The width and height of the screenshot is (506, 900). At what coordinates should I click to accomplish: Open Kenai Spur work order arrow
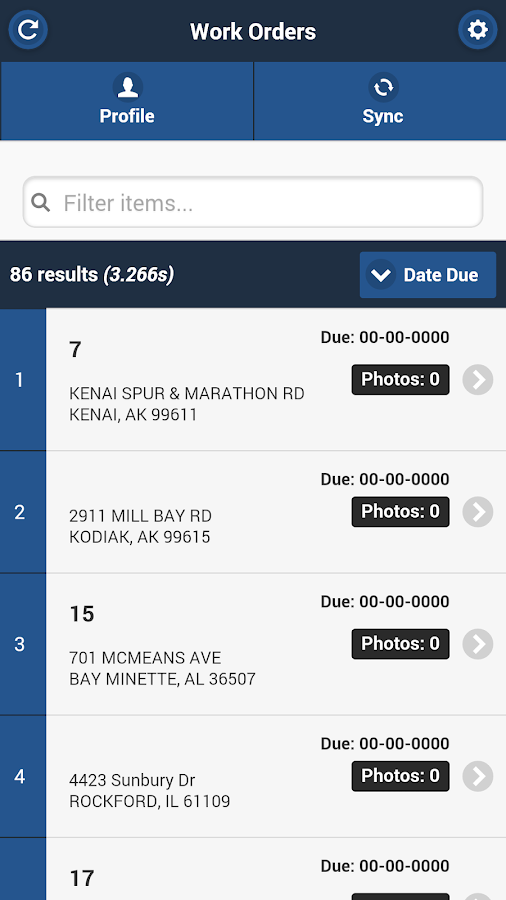[x=477, y=379]
